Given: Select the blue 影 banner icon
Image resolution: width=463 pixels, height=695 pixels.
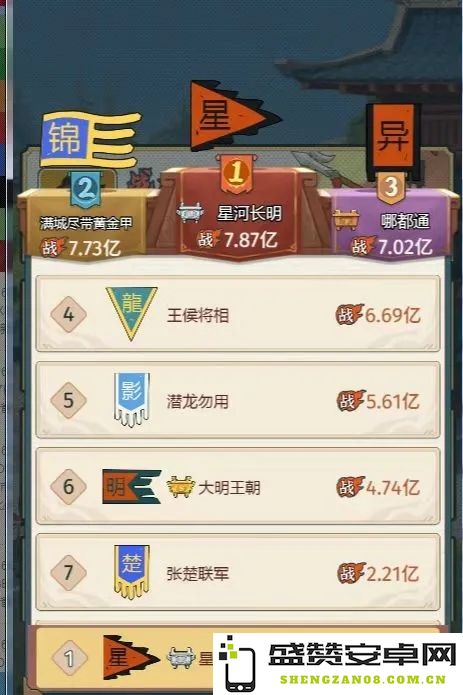Looking at the screenshot, I should 132,399.
